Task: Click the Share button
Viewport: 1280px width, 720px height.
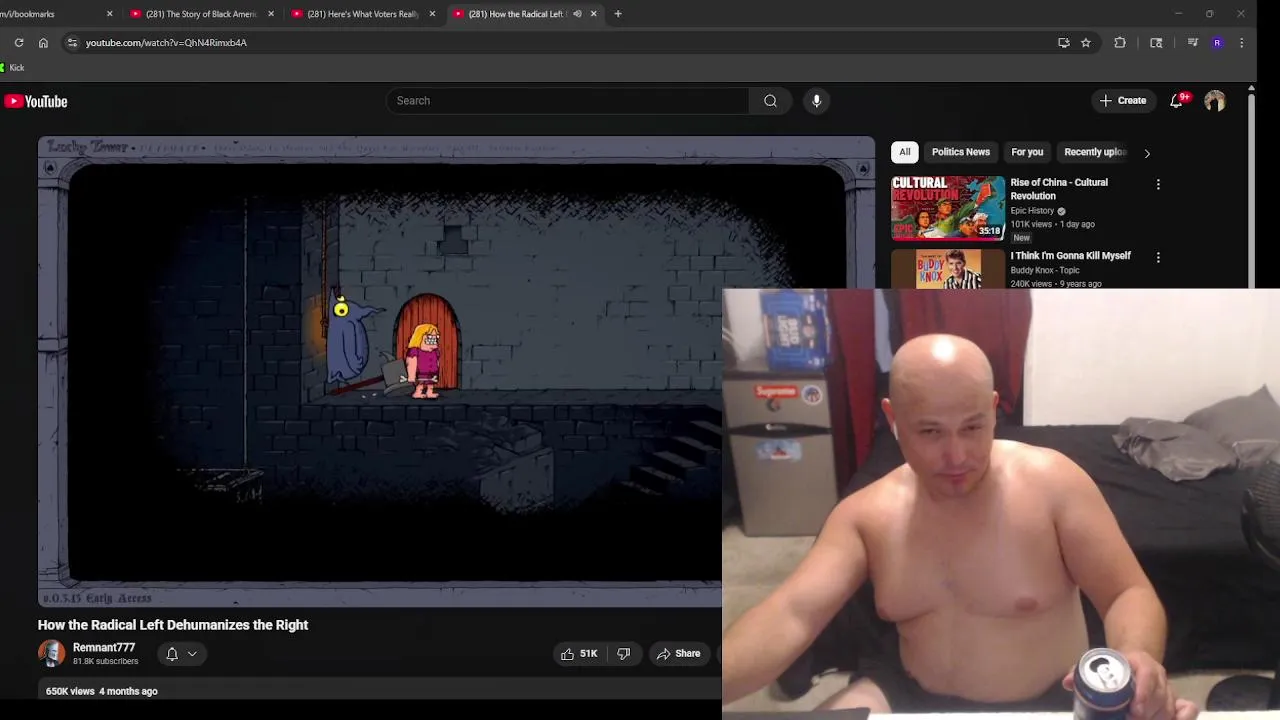Action: point(678,654)
